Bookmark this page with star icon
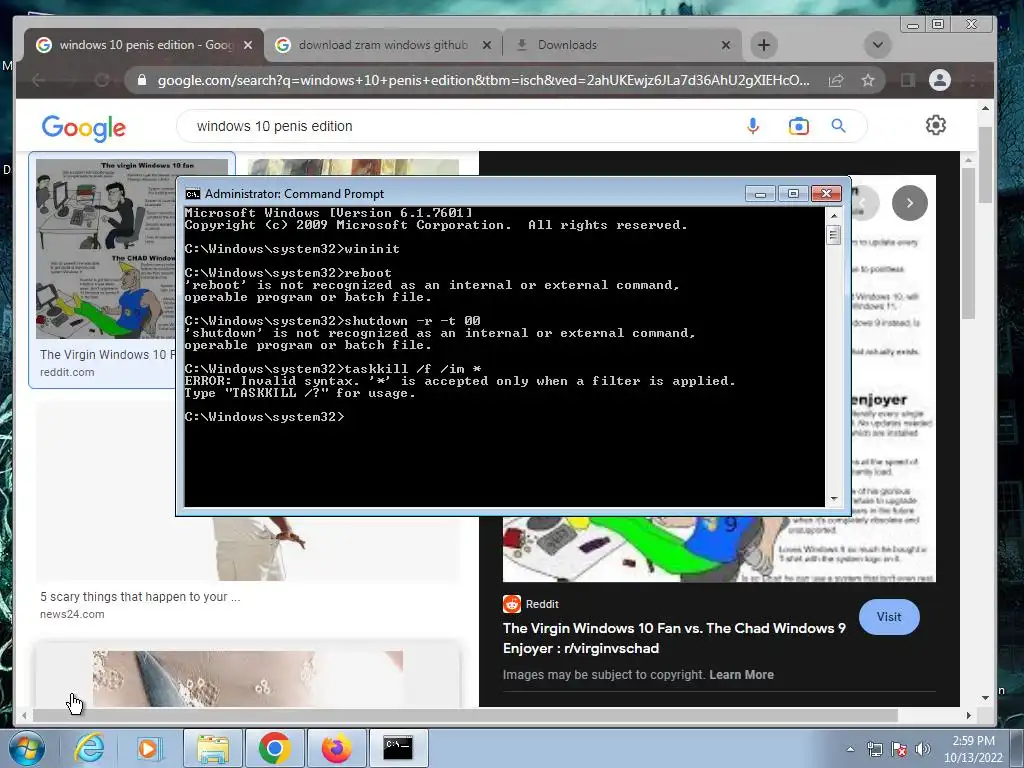 (x=867, y=80)
